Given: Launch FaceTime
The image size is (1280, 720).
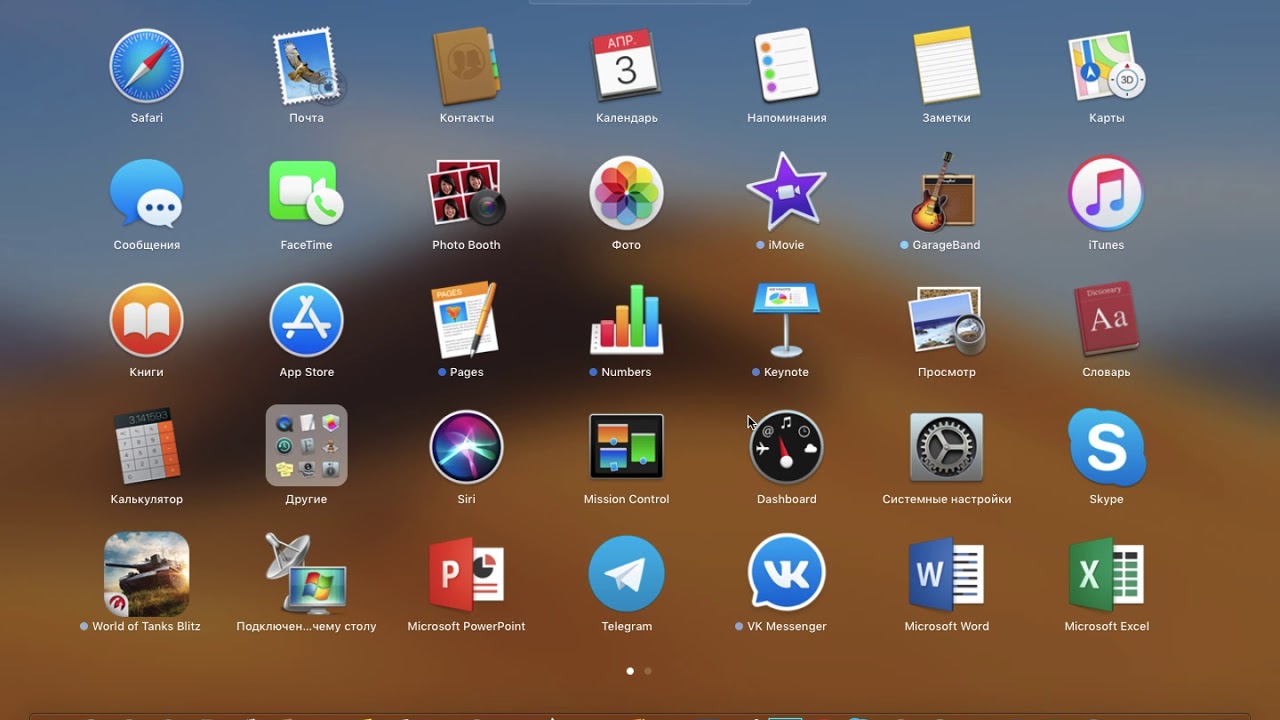Looking at the screenshot, I should coord(306,193).
